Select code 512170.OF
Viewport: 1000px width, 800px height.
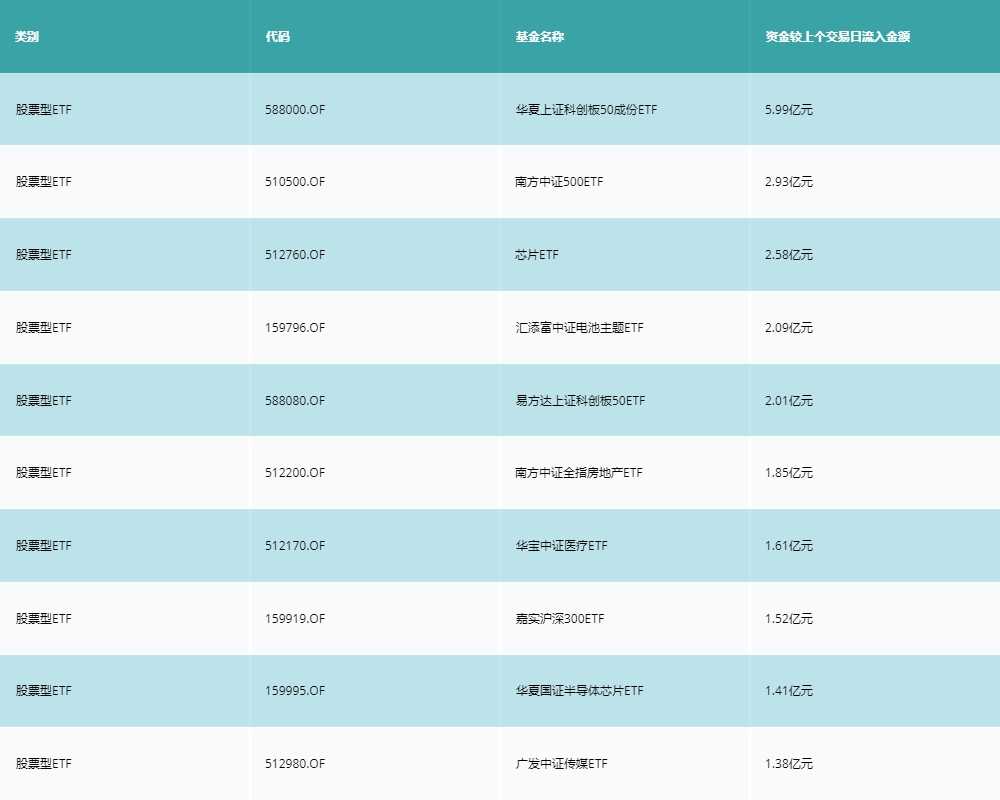point(295,545)
